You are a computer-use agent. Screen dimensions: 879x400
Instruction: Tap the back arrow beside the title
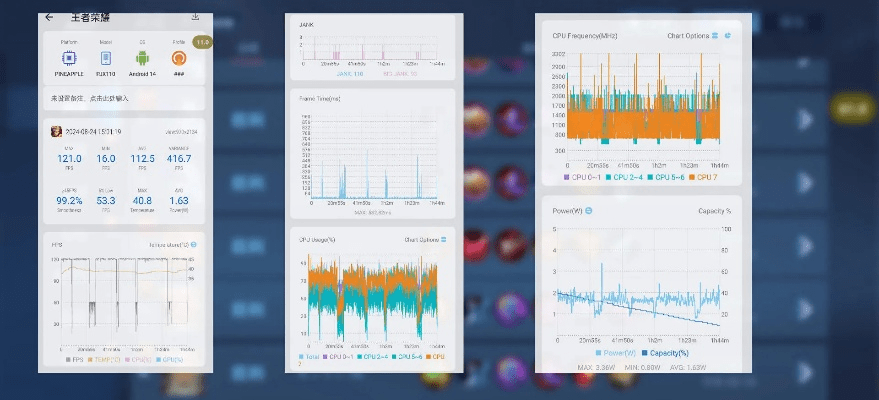tap(49, 17)
